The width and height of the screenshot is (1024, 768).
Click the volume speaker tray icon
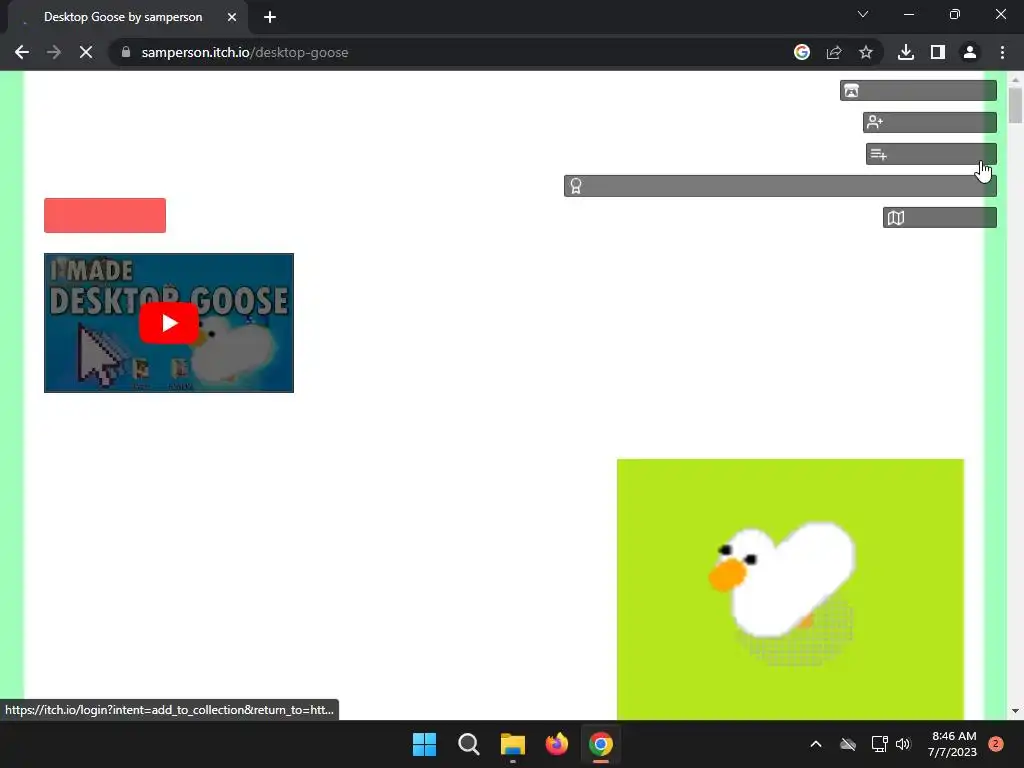(x=903, y=744)
